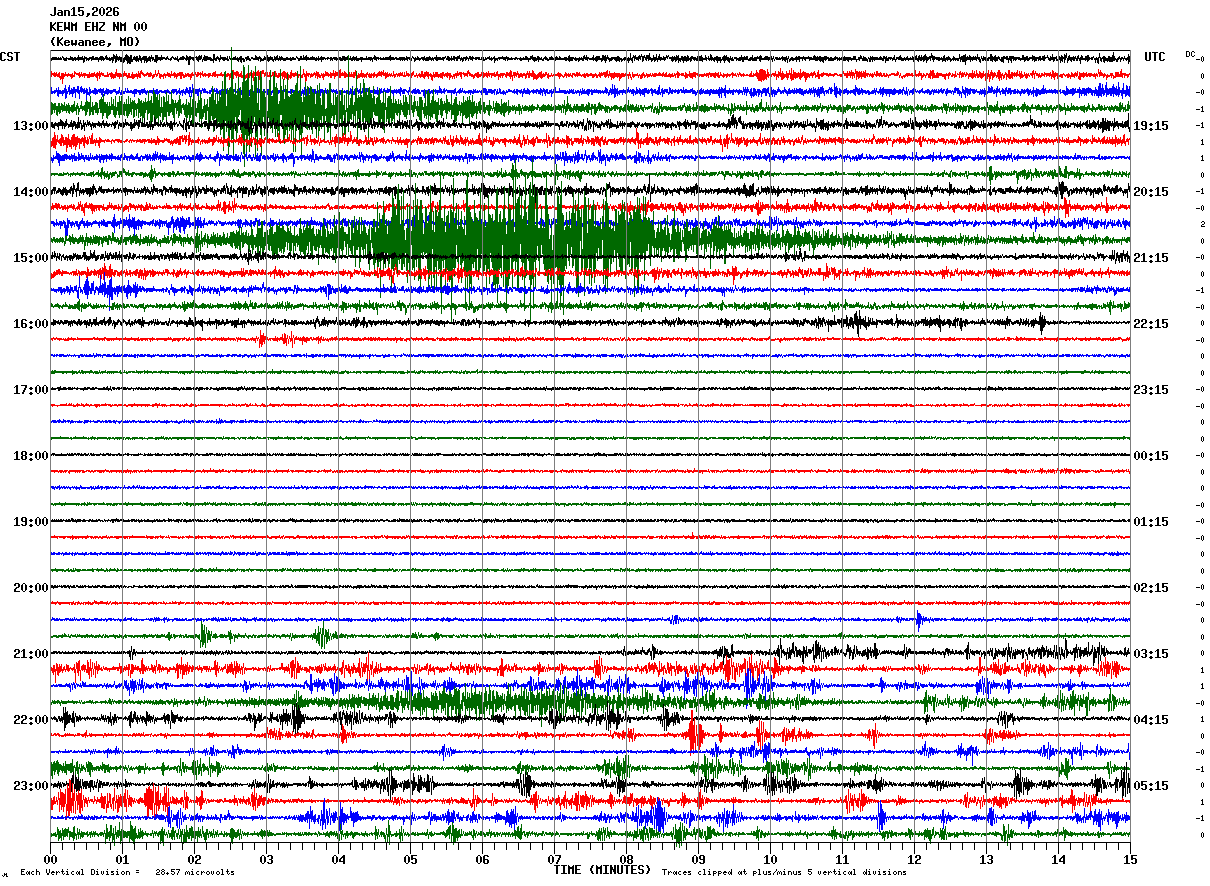Click the DC column header
The width and height of the screenshot is (1210, 886).
tap(1190, 54)
